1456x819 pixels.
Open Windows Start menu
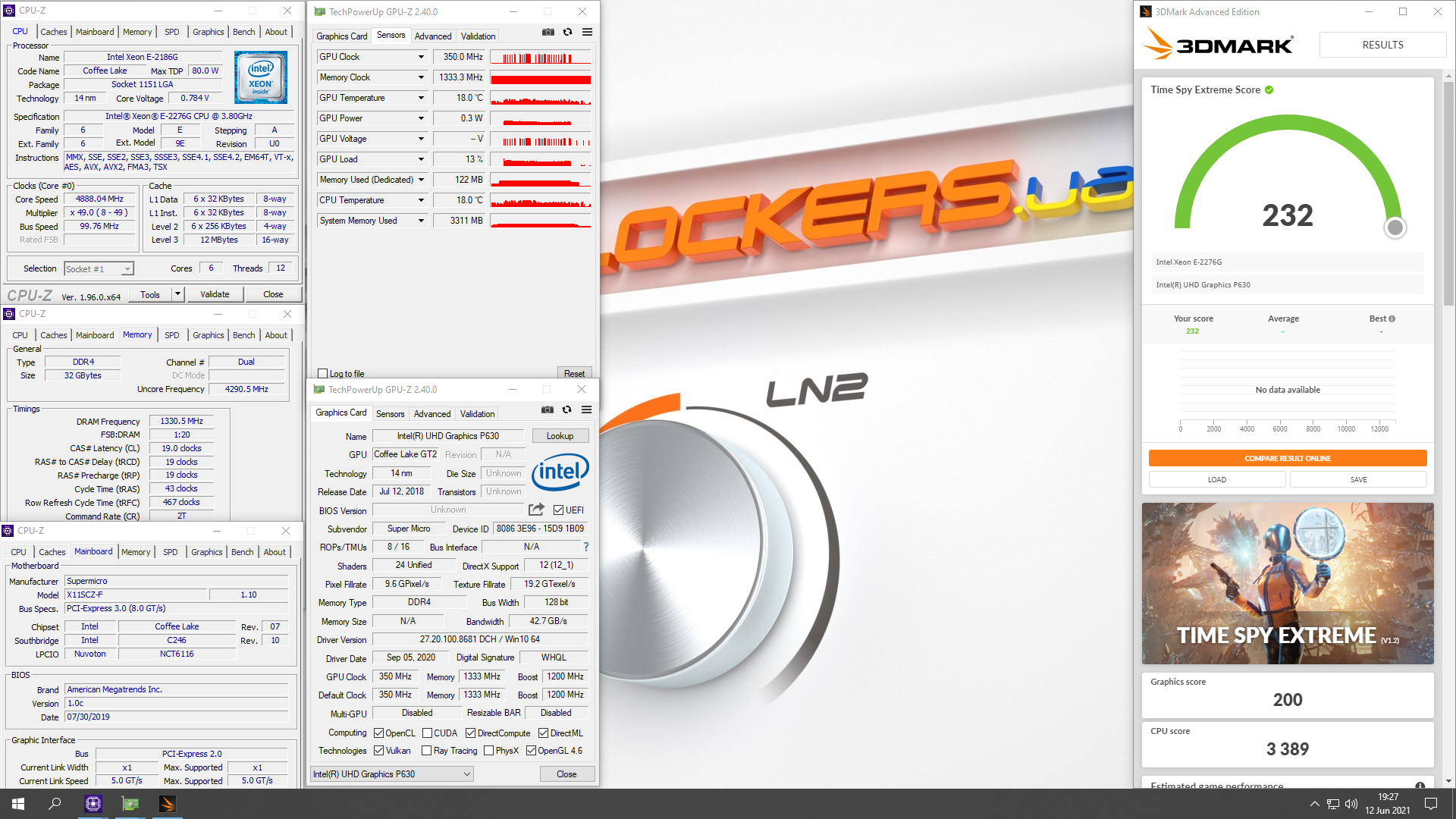[x=18, y=804]
